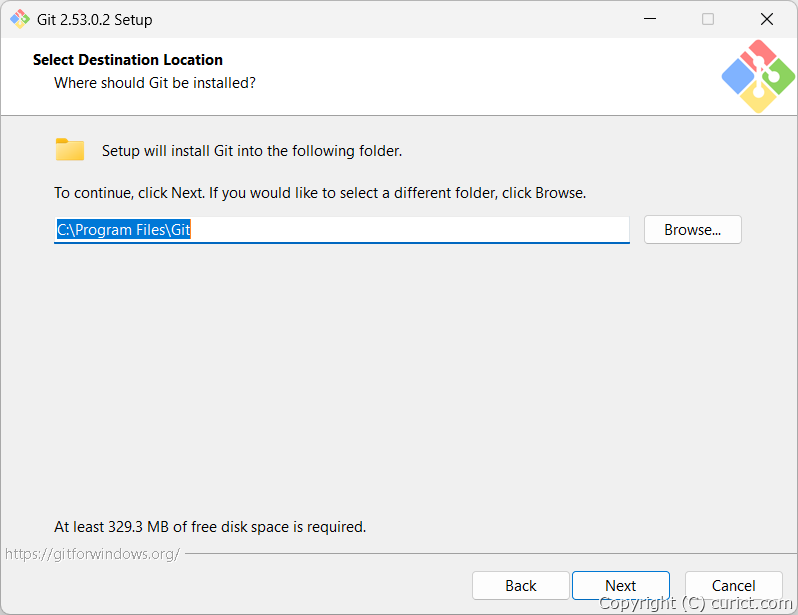Screen dimensions: 798x615
Task: Open the gitforwindows.org link
Action: coord(92,553)
